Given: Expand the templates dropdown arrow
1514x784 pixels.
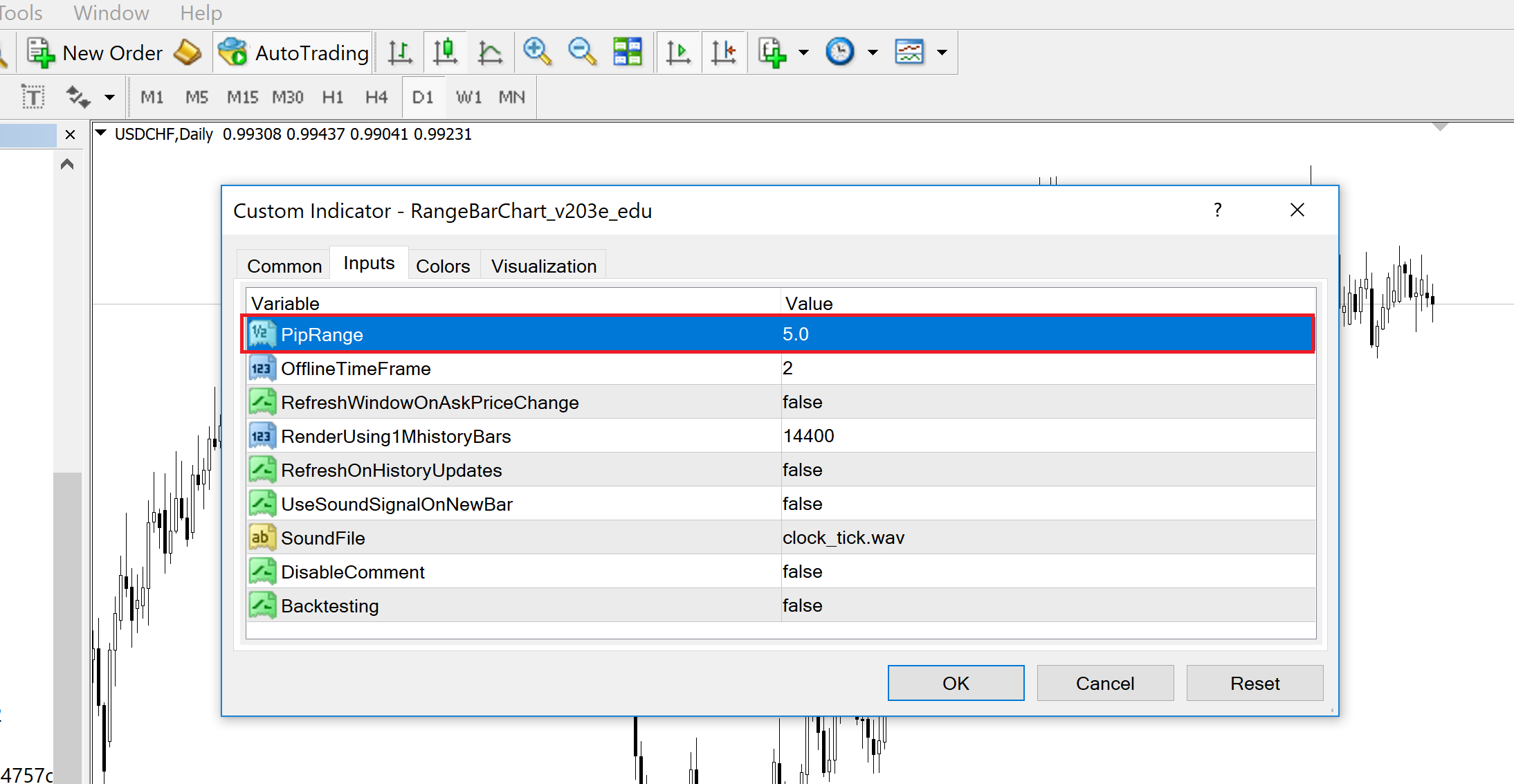Looking at the screenshot, I should pyautogui.click(x=942, y=53).
